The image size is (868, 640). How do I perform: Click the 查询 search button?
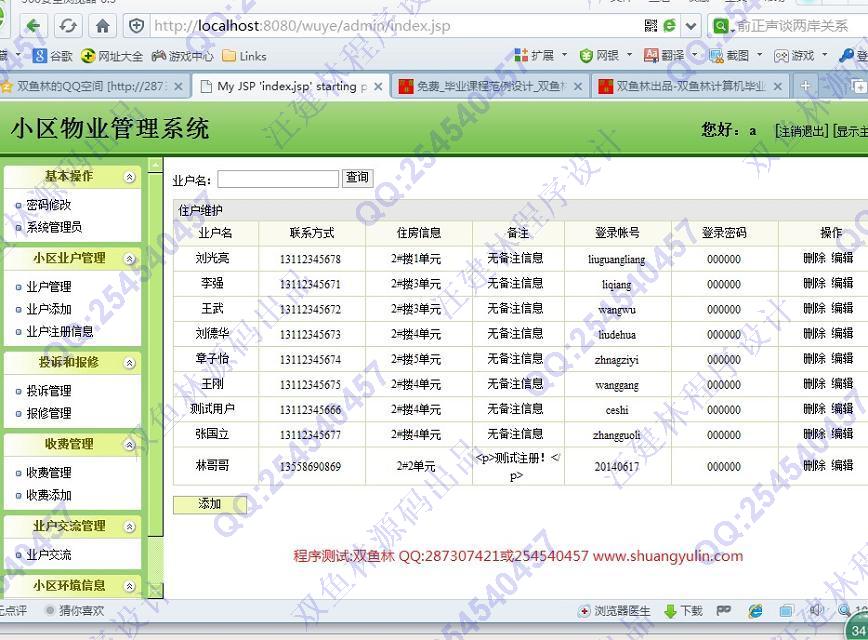click(357, 178)
